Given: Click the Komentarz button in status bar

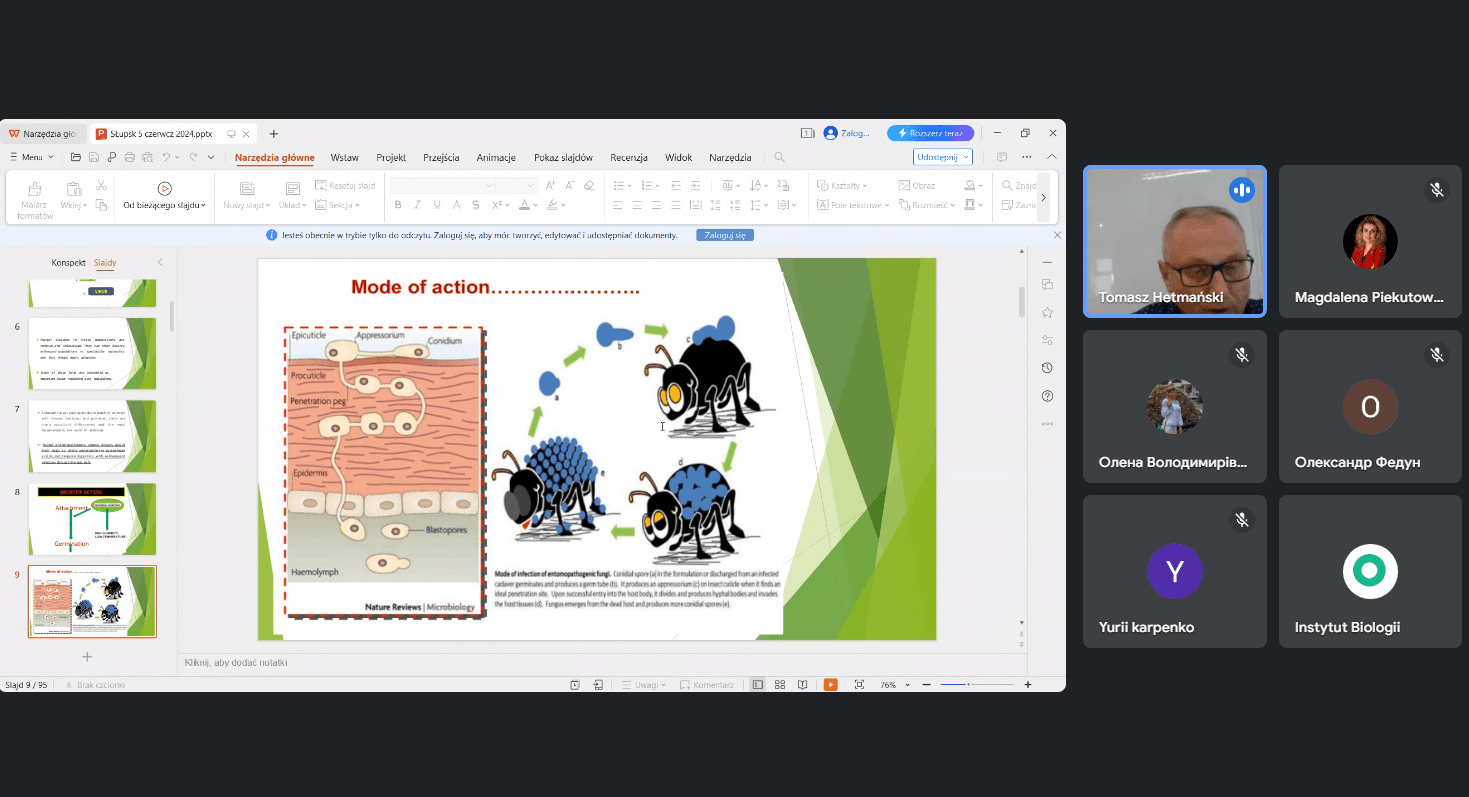Looking at the screenshot, I should (x=707, y=685).
